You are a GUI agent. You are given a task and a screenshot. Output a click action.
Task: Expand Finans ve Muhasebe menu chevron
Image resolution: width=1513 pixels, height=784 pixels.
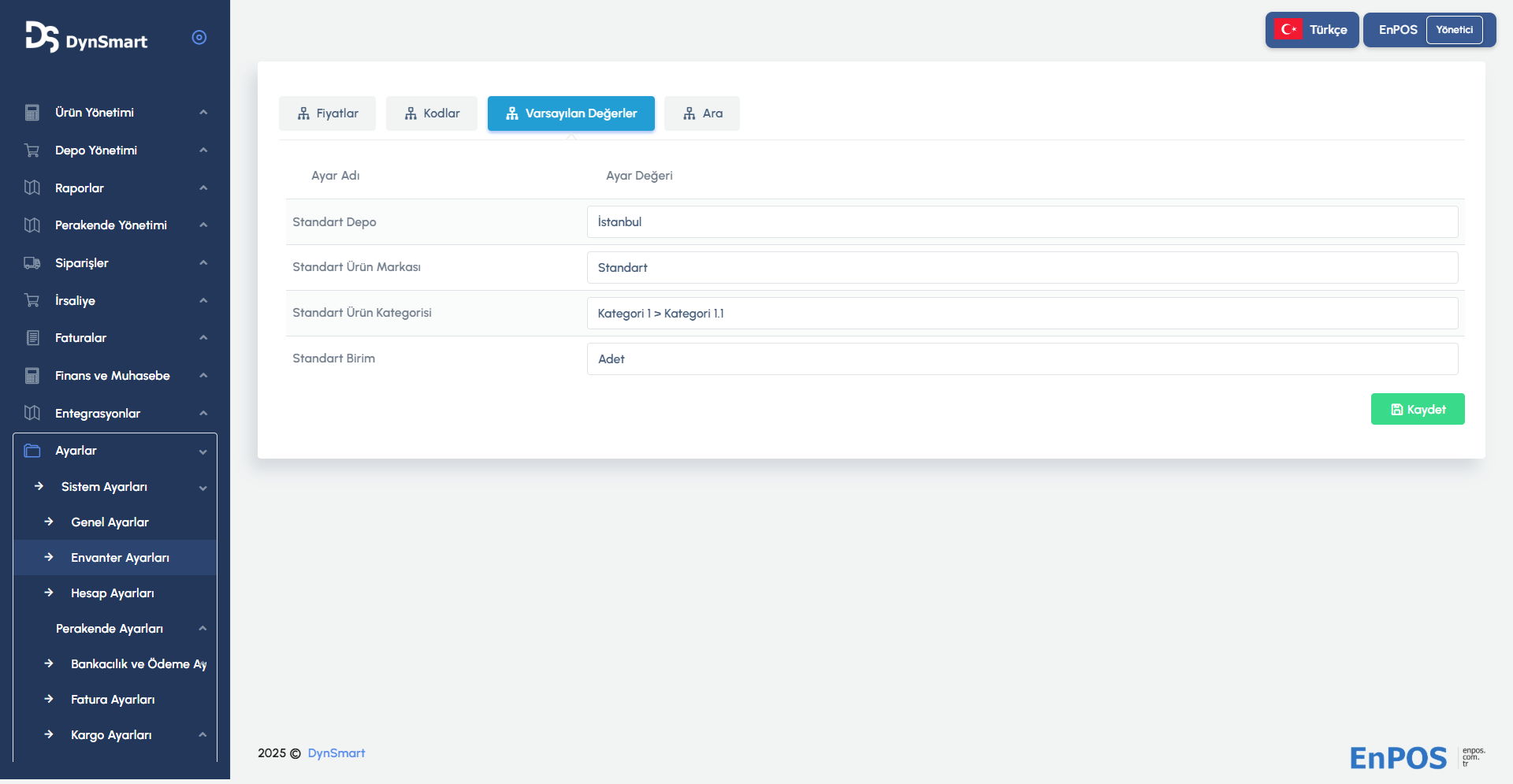coord(203,376)
